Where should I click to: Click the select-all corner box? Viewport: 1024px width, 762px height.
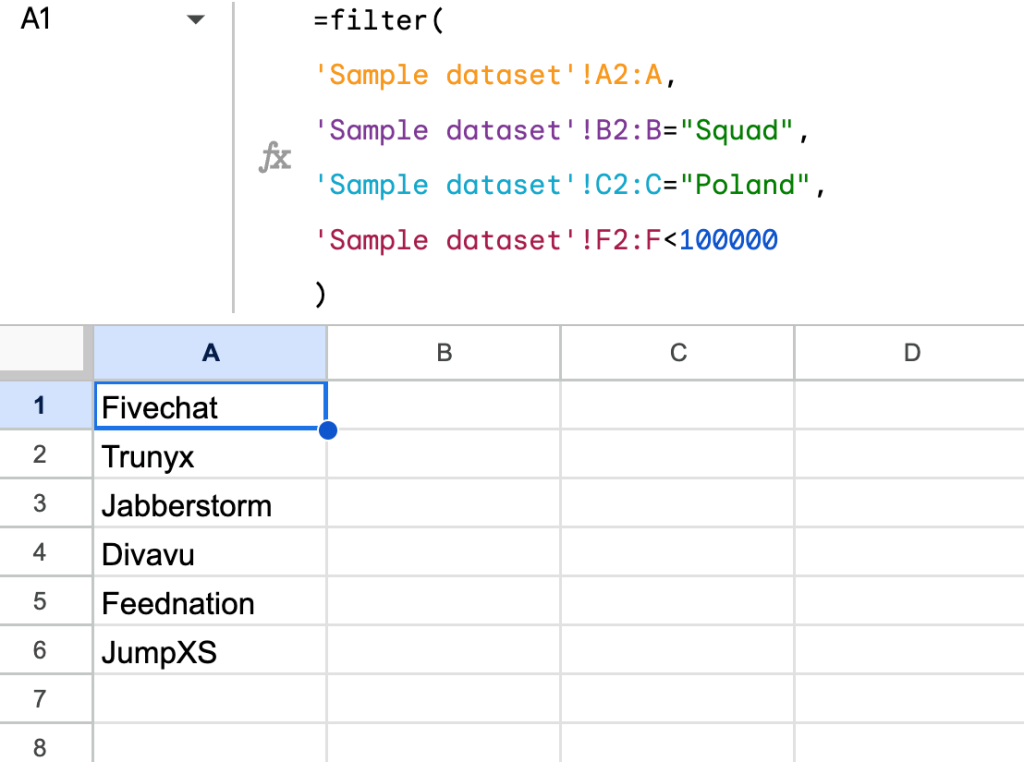click(46, 352)
